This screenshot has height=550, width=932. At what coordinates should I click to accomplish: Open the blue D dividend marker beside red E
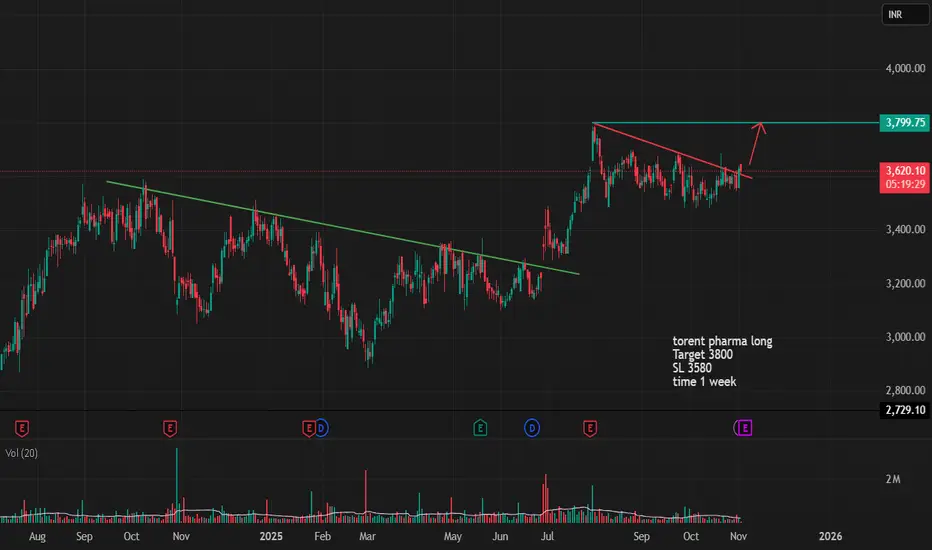click(322, 428)
